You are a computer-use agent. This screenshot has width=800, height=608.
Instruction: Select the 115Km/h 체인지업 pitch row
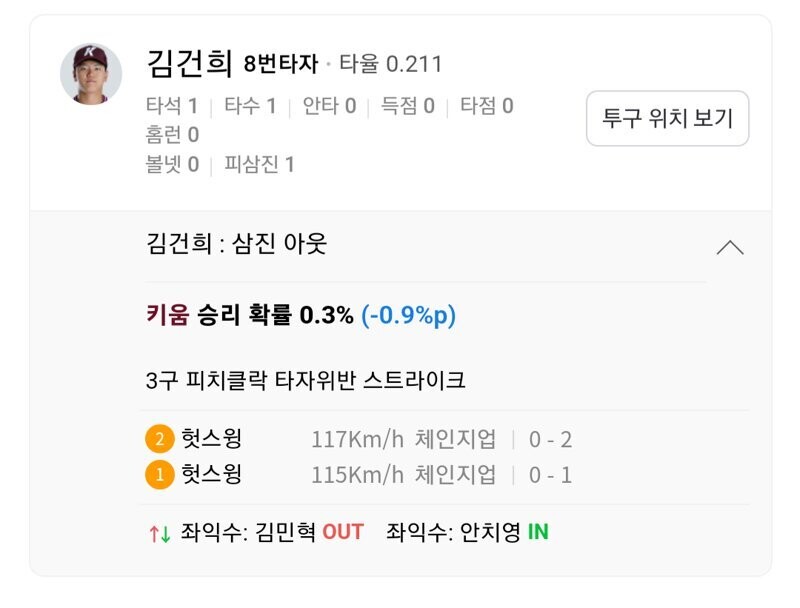pyautogui.click(x=404, y=474)
